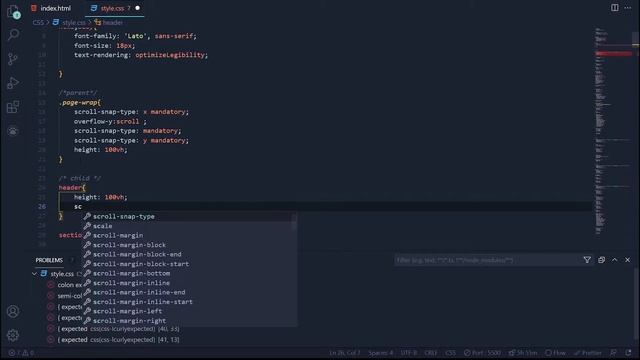The image size is (640, 360).
Task: Click the 'header{' selector text
Action: tap(72, 188)
